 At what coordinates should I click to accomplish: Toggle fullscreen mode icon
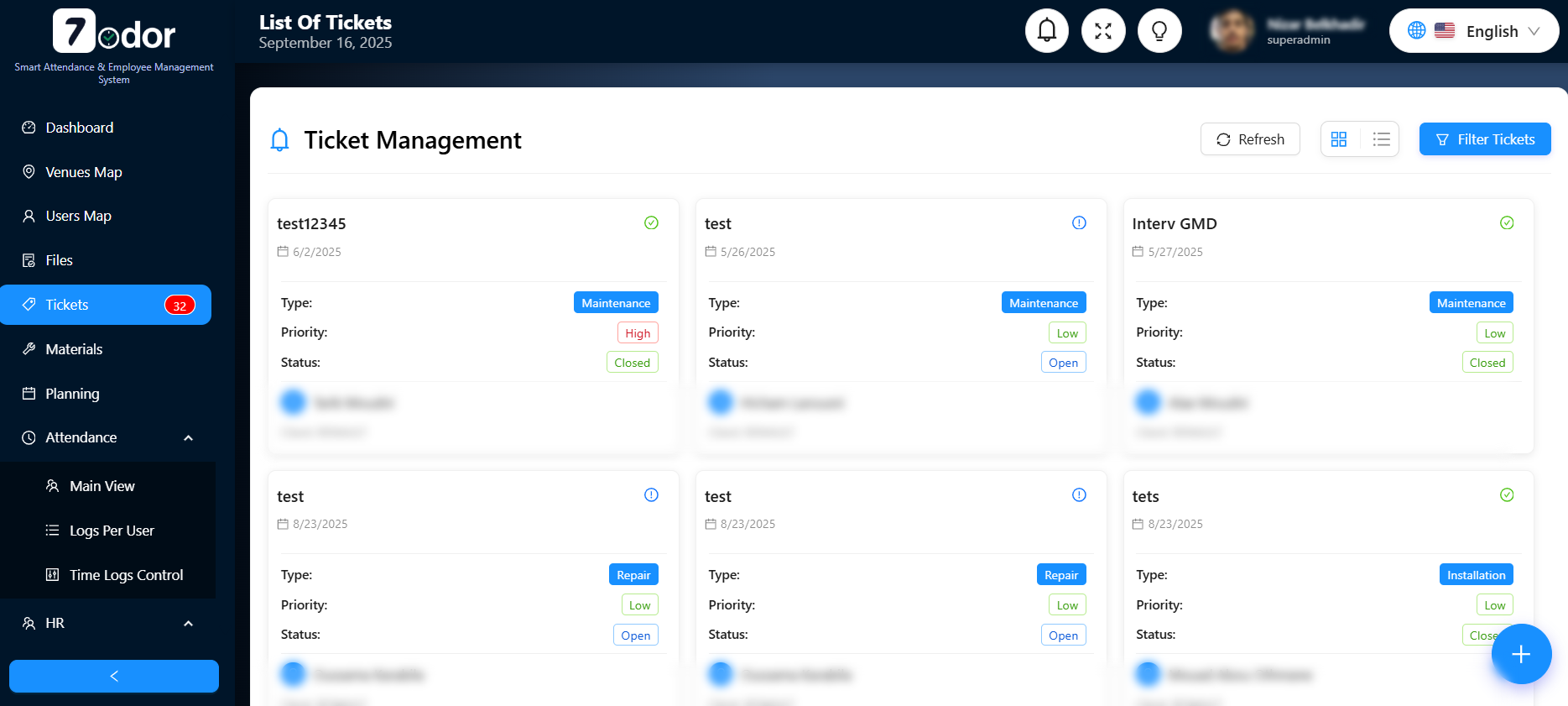tap(1103, 31)
